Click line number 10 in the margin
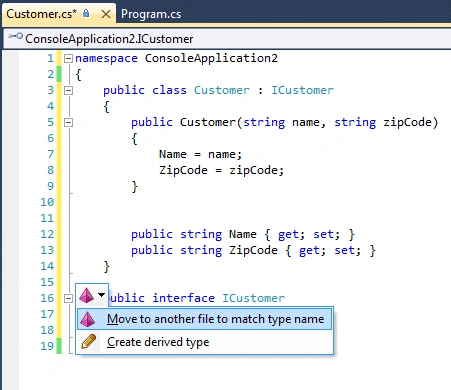The image size is (451, 390). tap(47, 202)
